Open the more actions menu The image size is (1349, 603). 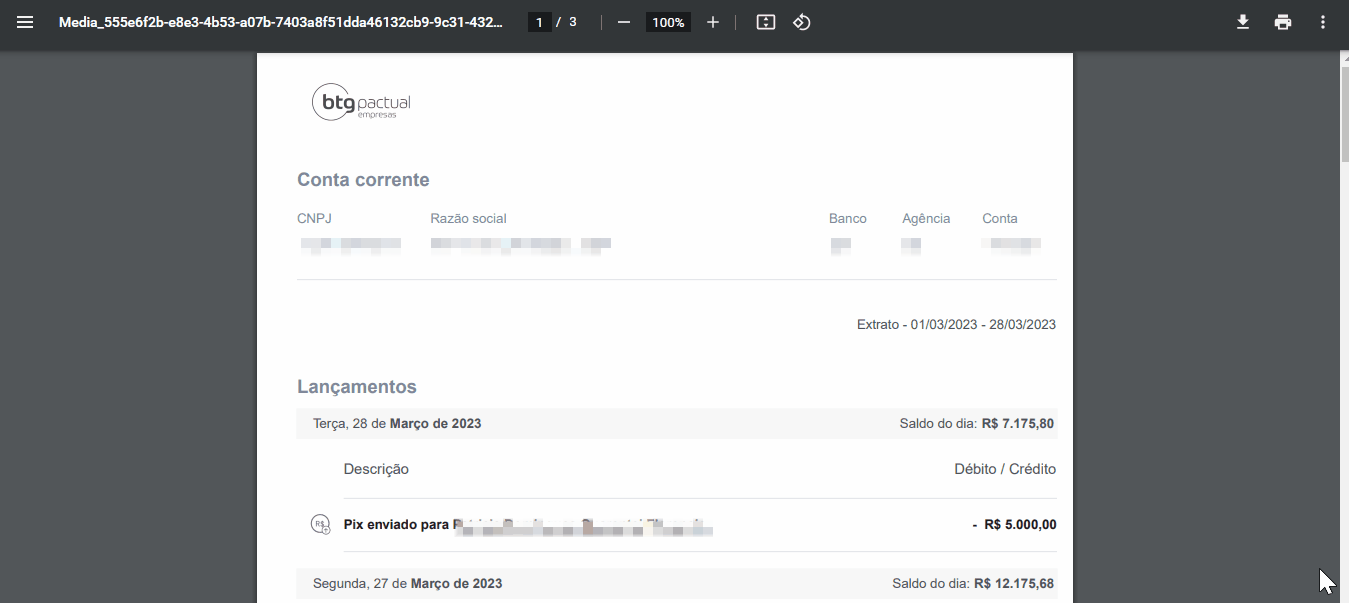(x=1323, y=22)
